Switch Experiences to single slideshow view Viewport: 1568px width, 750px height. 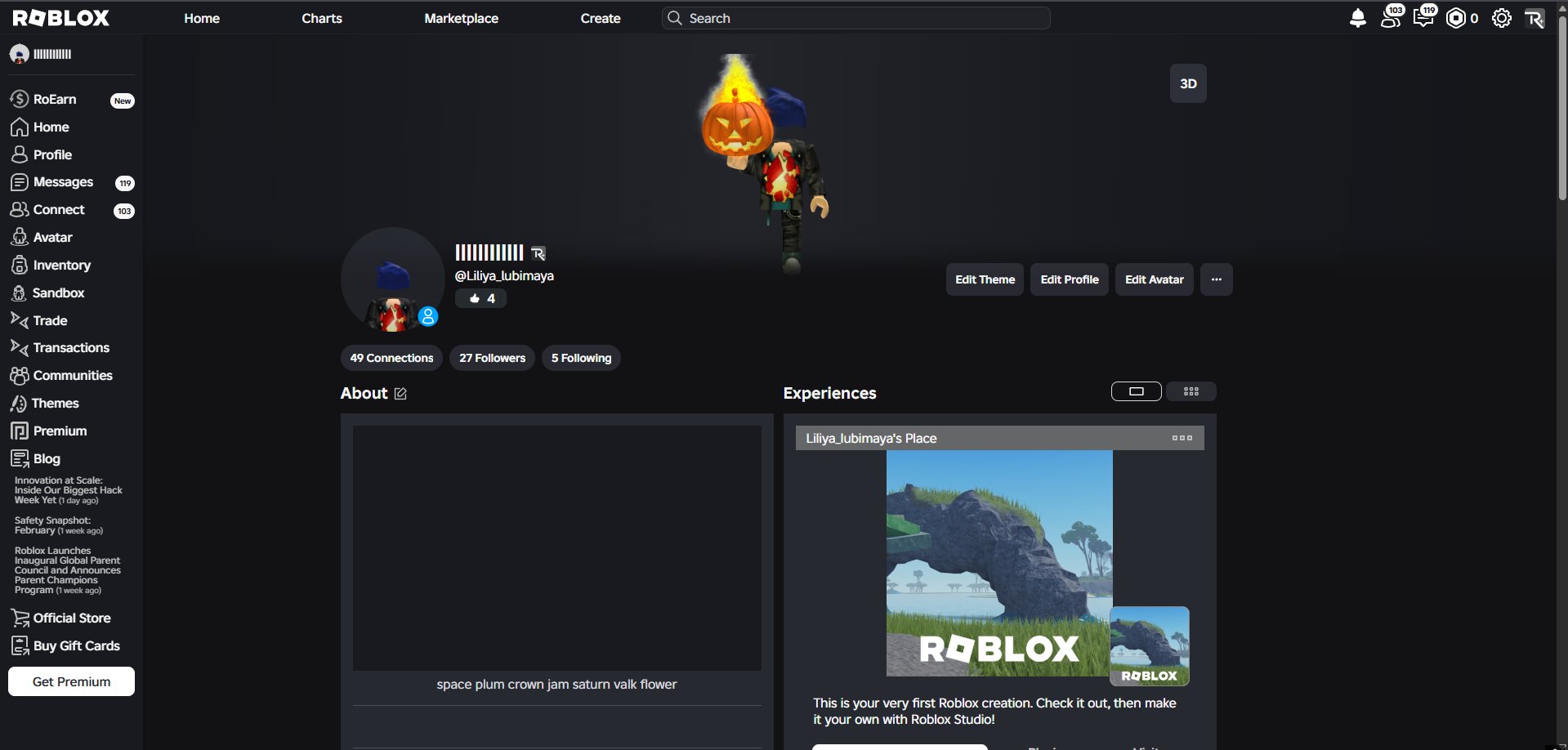point(1136,391)
